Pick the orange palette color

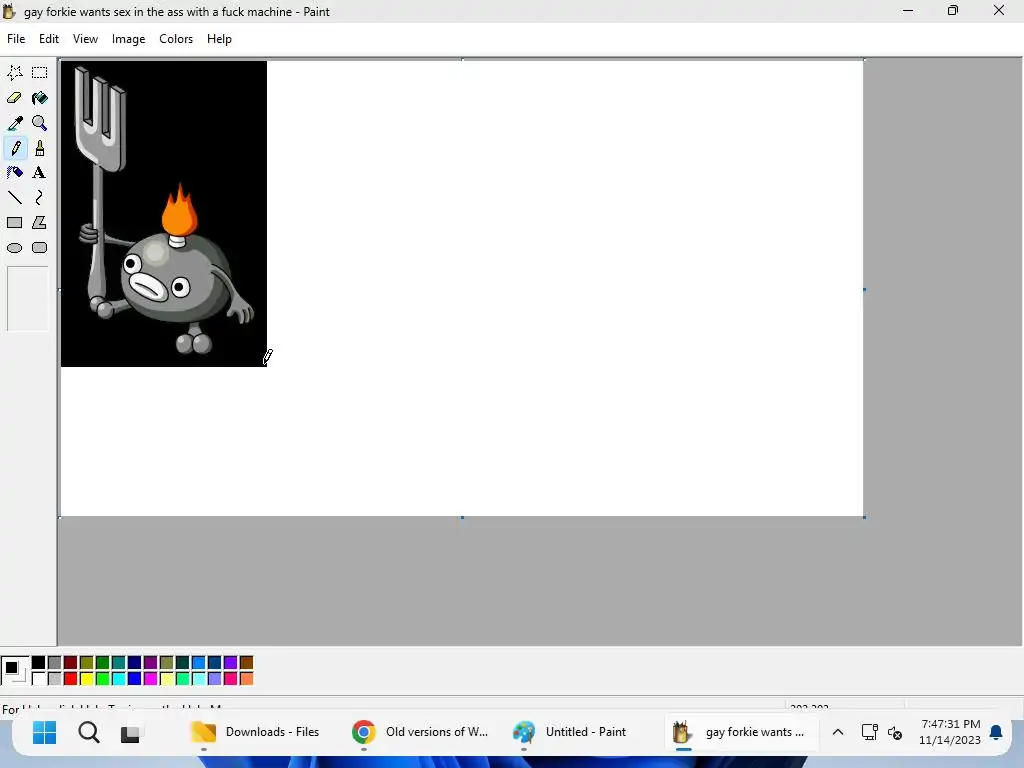click(x=246, y=679)
